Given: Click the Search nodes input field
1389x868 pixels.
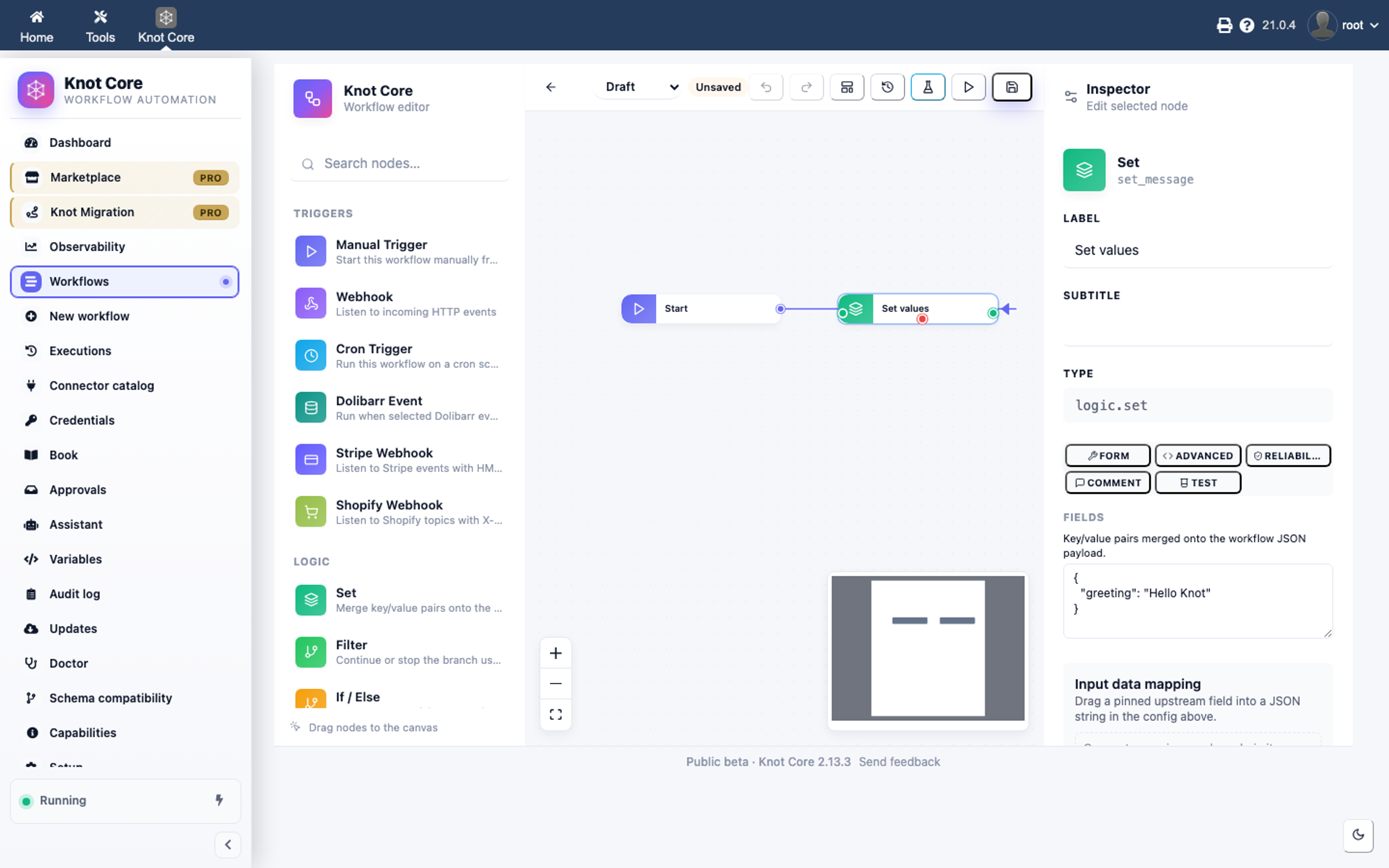Looking at the screenshot, I should pyautogui.click(x=399, y=163).
